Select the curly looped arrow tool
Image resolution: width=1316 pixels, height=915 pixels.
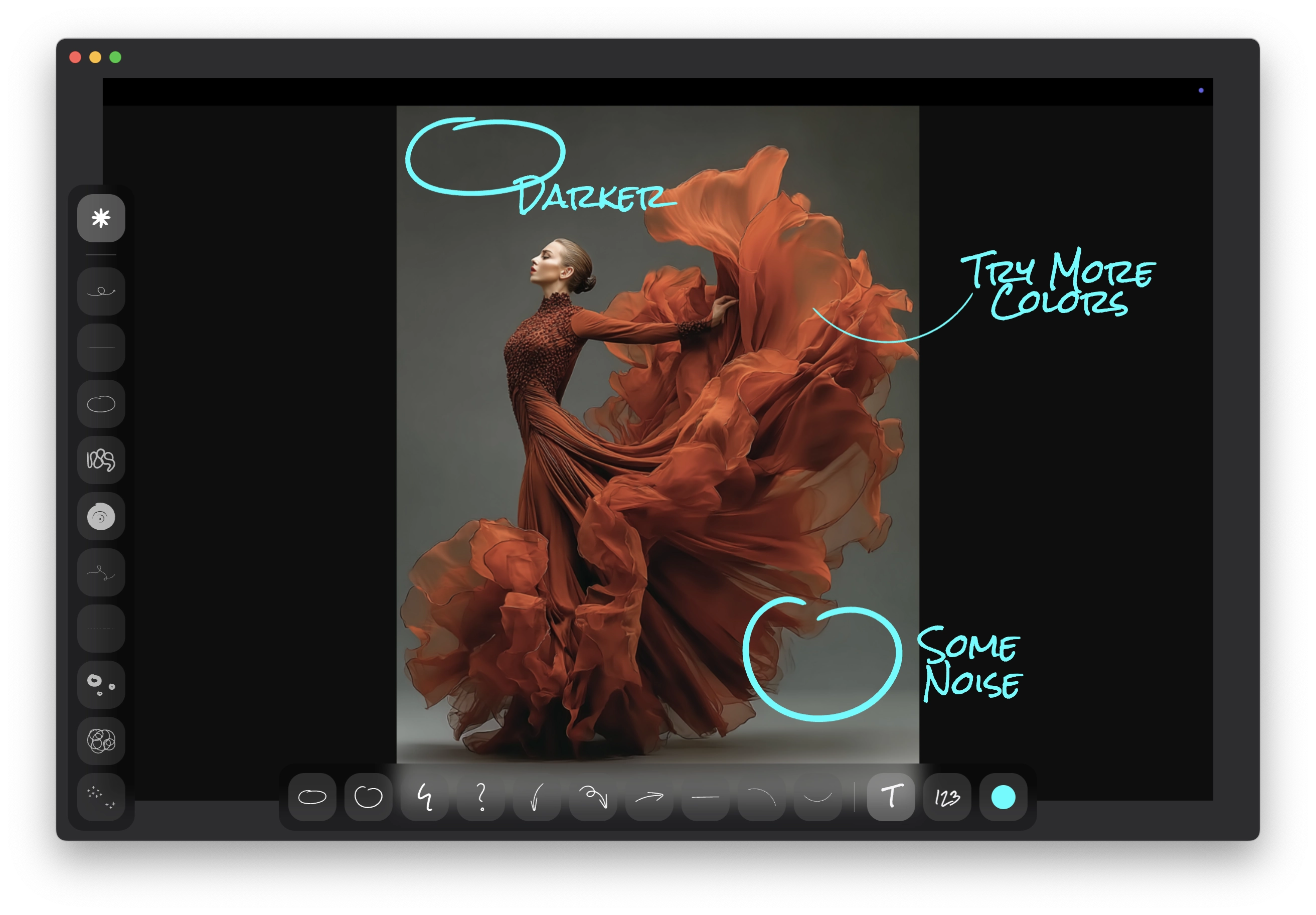593,797
